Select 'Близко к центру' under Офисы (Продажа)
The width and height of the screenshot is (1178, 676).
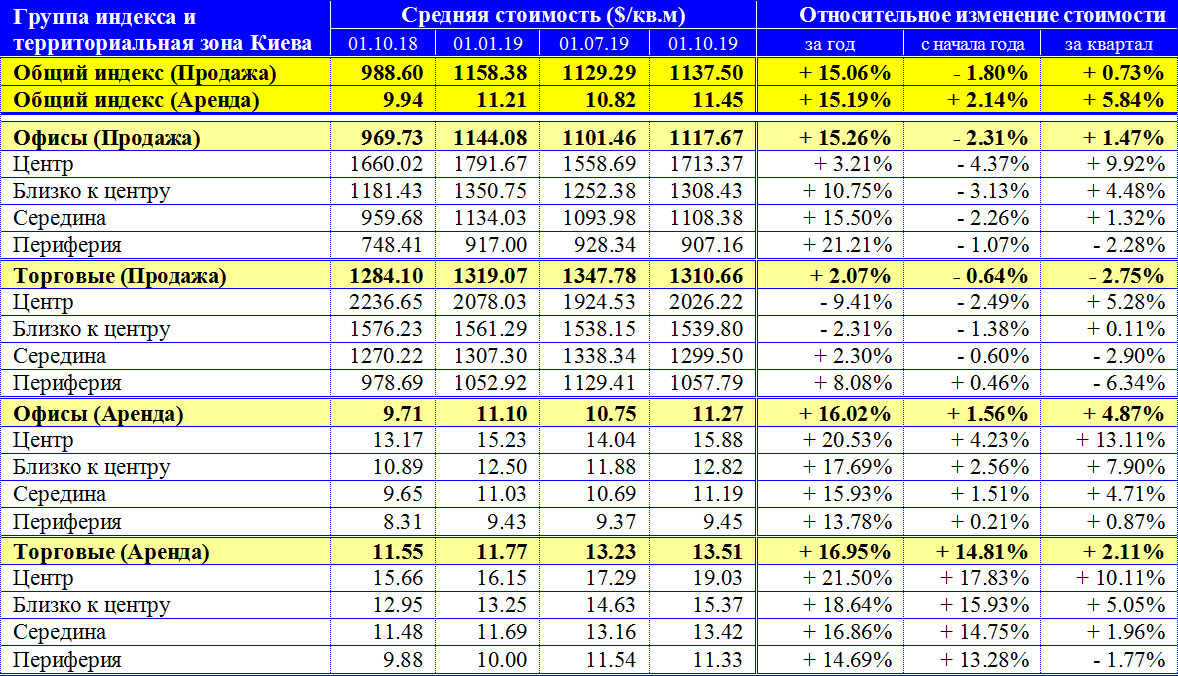pyautogui.click(x=92, y=192)
